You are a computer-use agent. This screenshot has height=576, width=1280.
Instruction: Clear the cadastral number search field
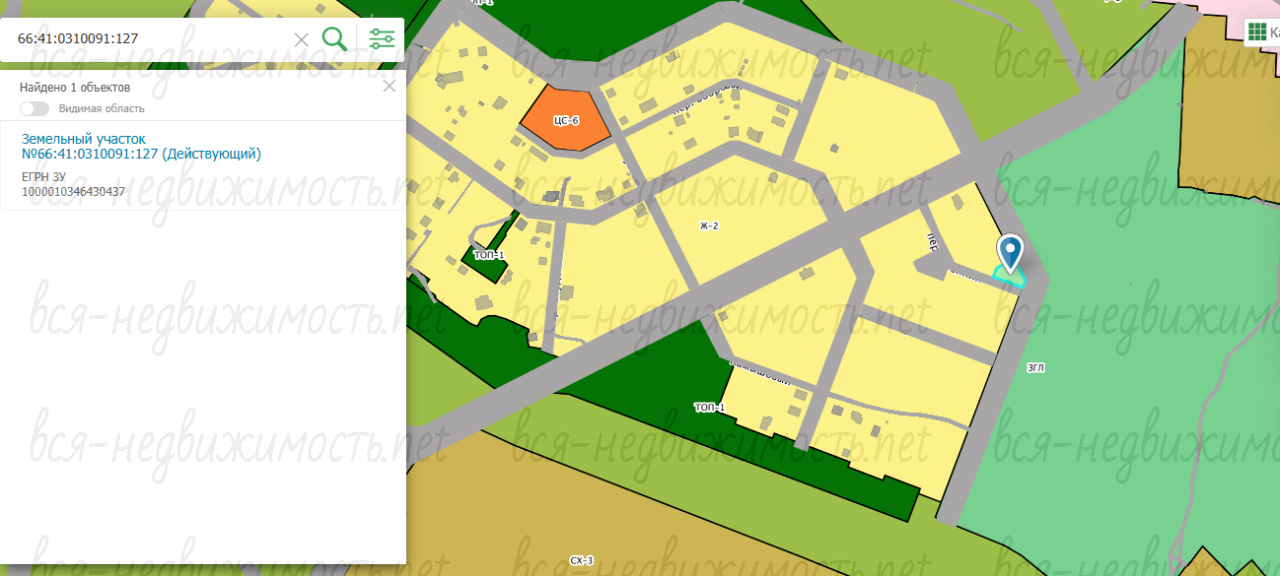tap(301, 40)
